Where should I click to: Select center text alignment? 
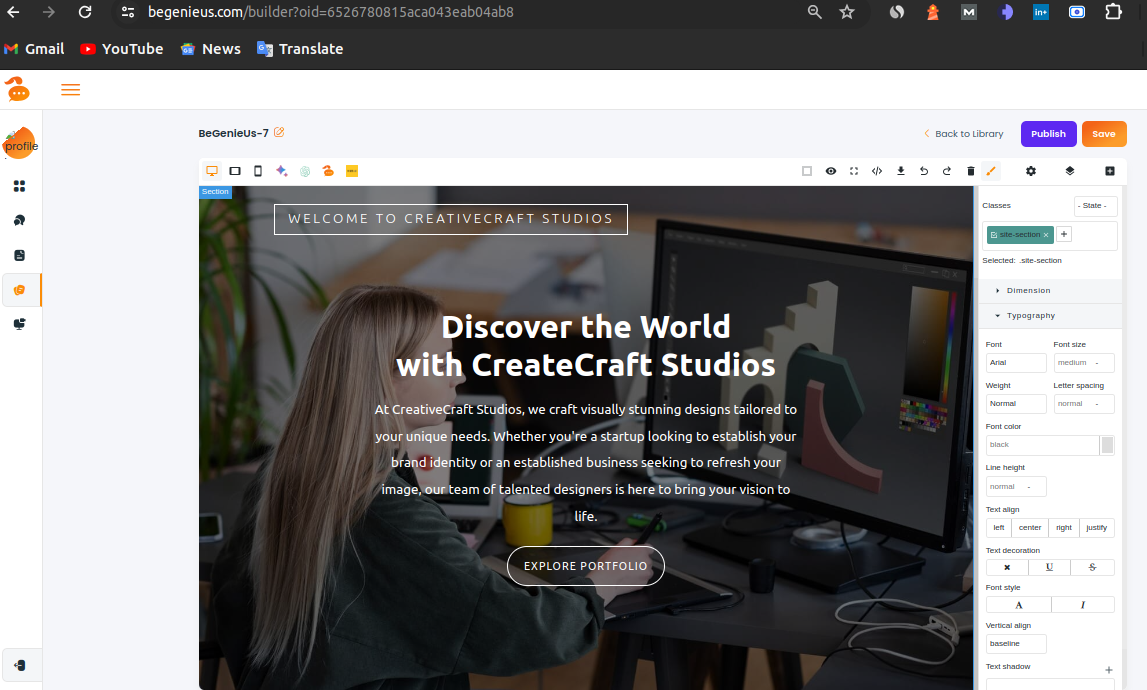tap(1030, 528)
